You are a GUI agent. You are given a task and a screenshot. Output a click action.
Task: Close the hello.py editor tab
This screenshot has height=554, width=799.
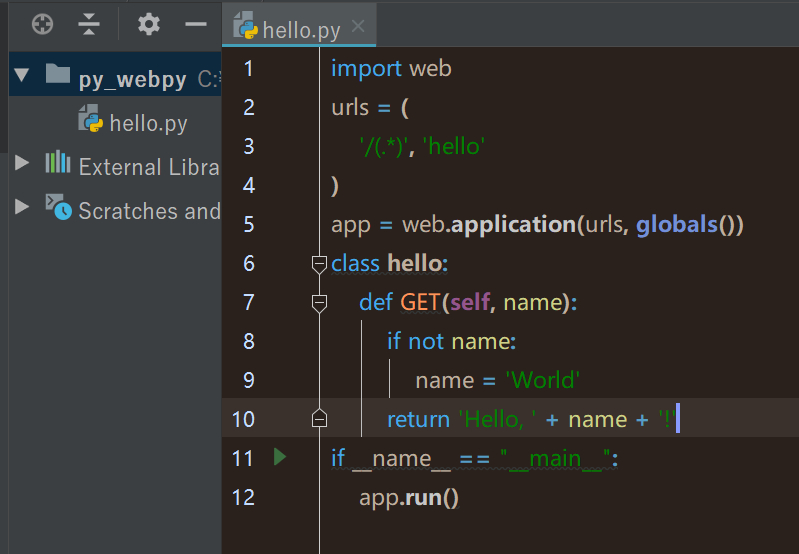pyautogui.click(x=359, y=27)
